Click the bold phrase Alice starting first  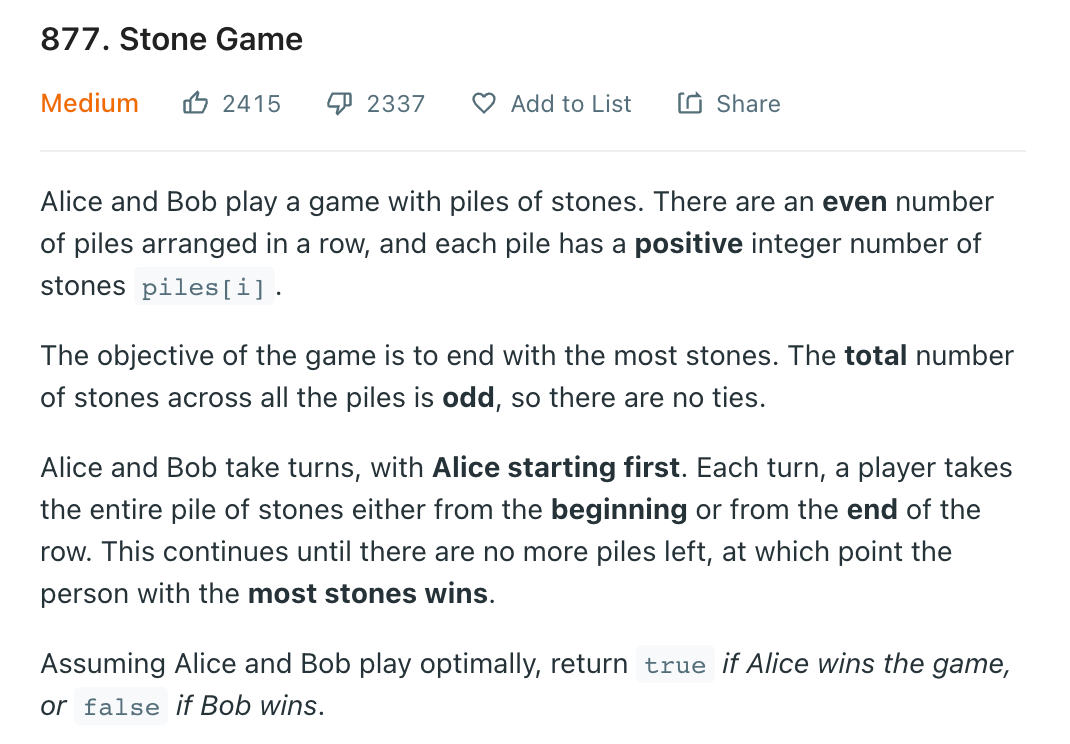pos(556,468)
